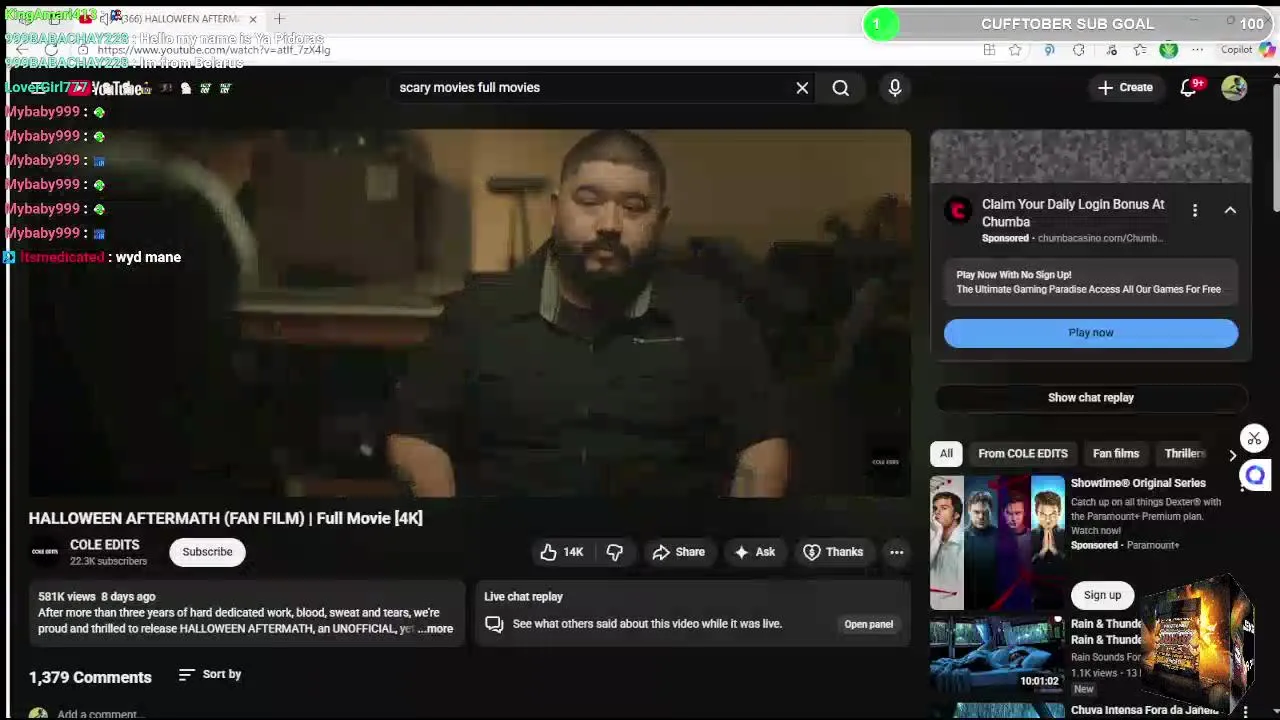Start voice search with microphone icon

click(895, 88)
